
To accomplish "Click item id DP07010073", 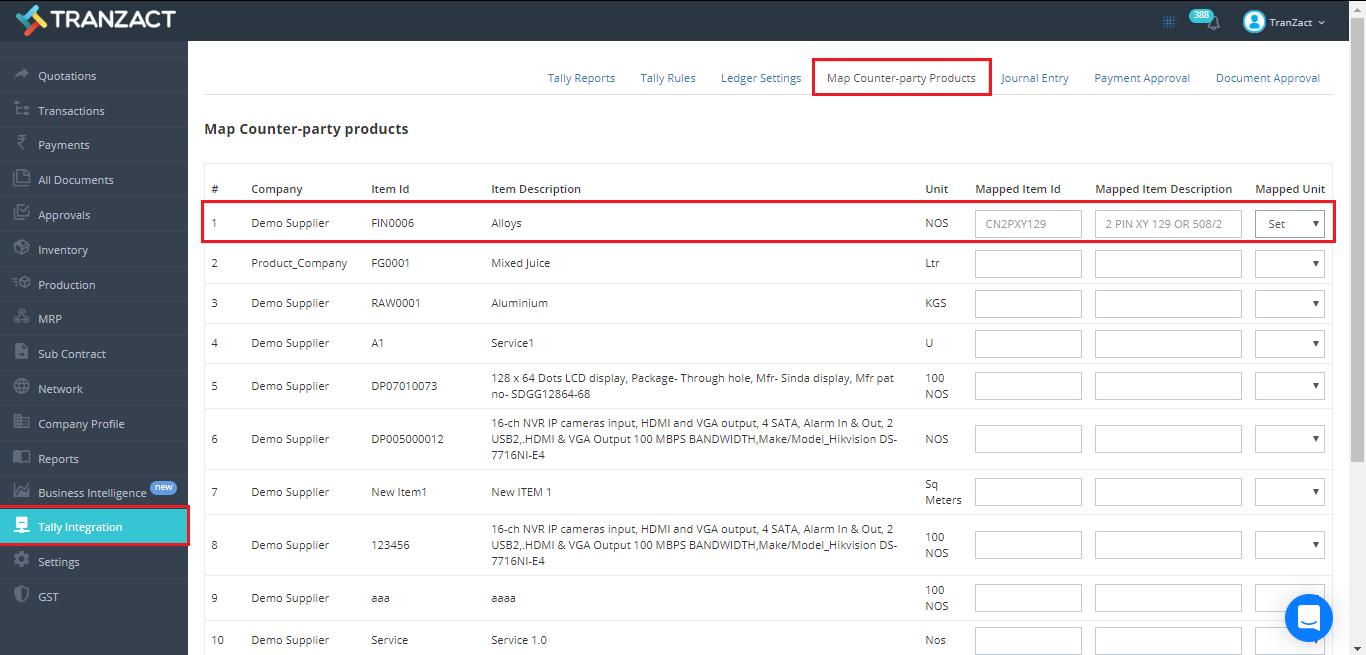I will point(404,386).
